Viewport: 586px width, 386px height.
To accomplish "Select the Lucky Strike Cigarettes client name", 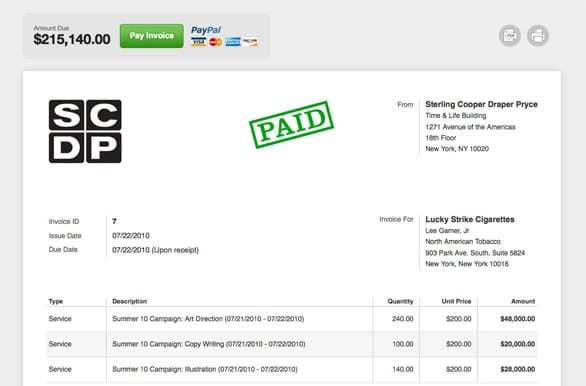I will tap(470, 219).
